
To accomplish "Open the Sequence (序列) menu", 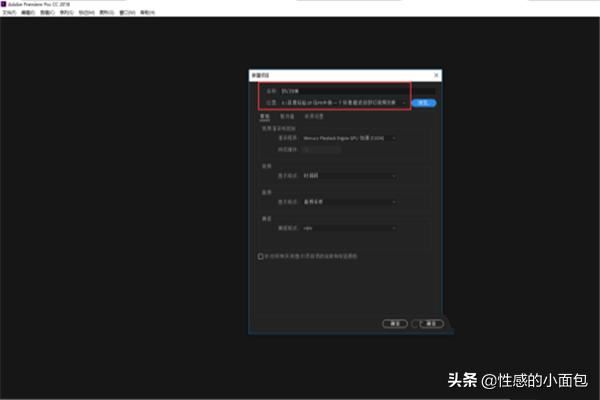I will pyautogui.click(x=67, y=13).
